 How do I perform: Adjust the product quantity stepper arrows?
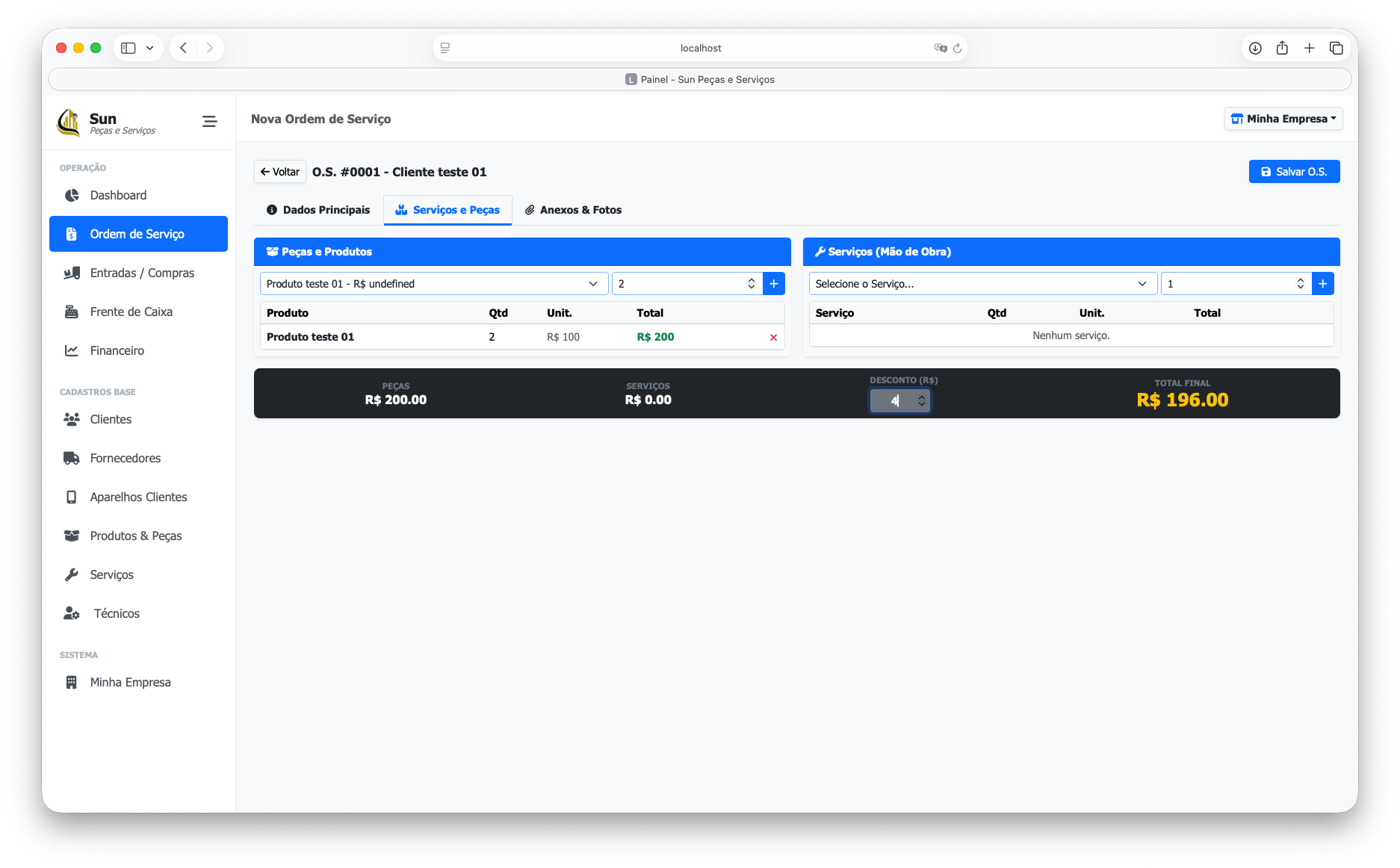(x=751, y=284)
